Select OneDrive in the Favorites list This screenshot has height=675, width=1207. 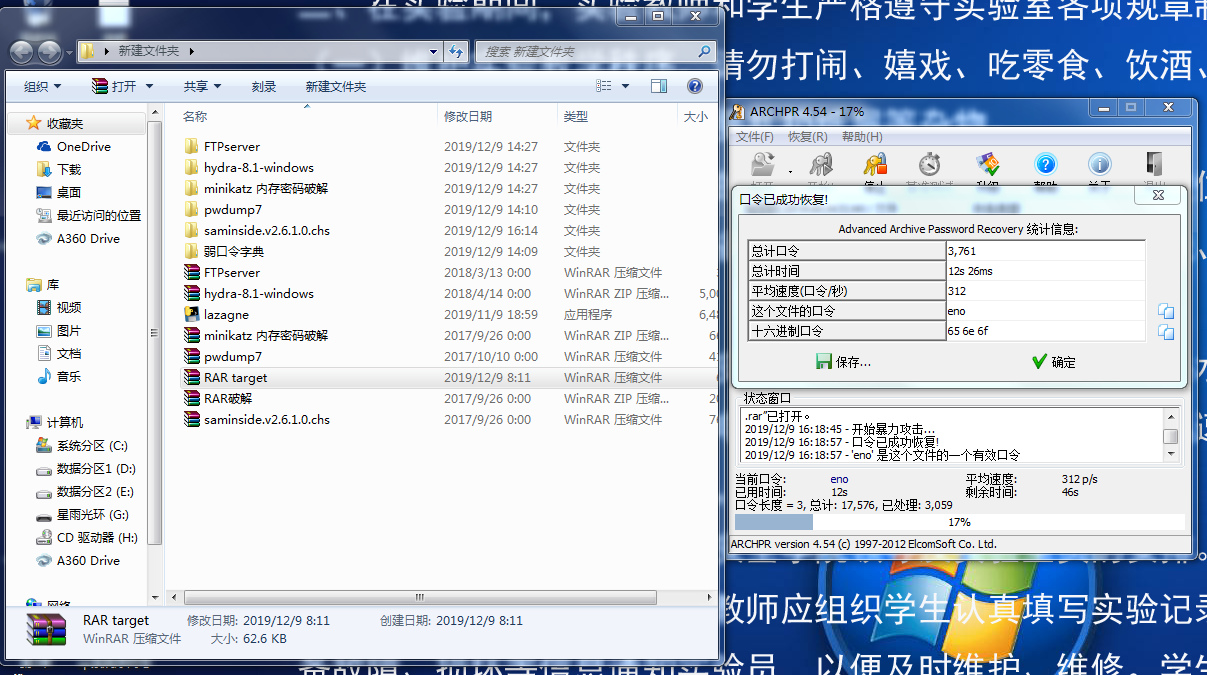click(84, 146)
